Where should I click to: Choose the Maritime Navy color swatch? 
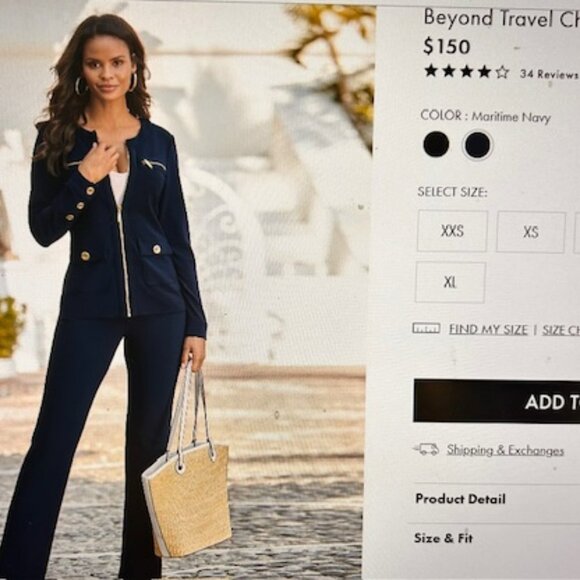[x=478, y=145]
